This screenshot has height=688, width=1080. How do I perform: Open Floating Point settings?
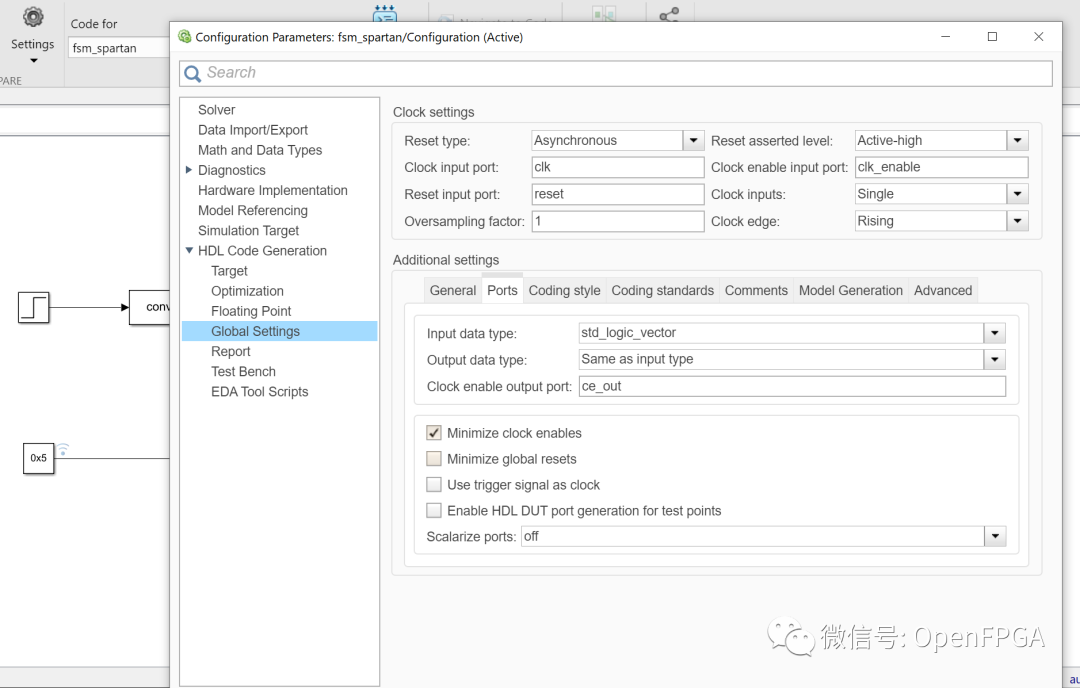251,311
